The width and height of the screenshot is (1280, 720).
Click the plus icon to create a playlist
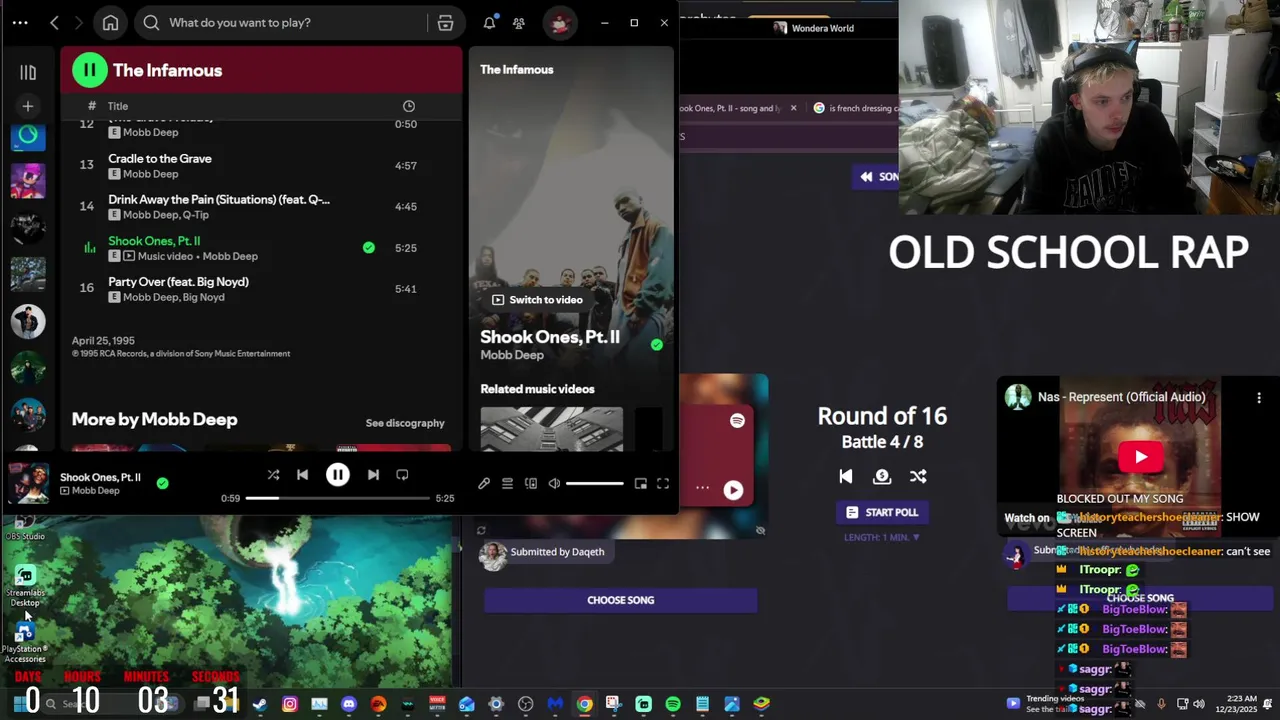click(x=28, y=105)
